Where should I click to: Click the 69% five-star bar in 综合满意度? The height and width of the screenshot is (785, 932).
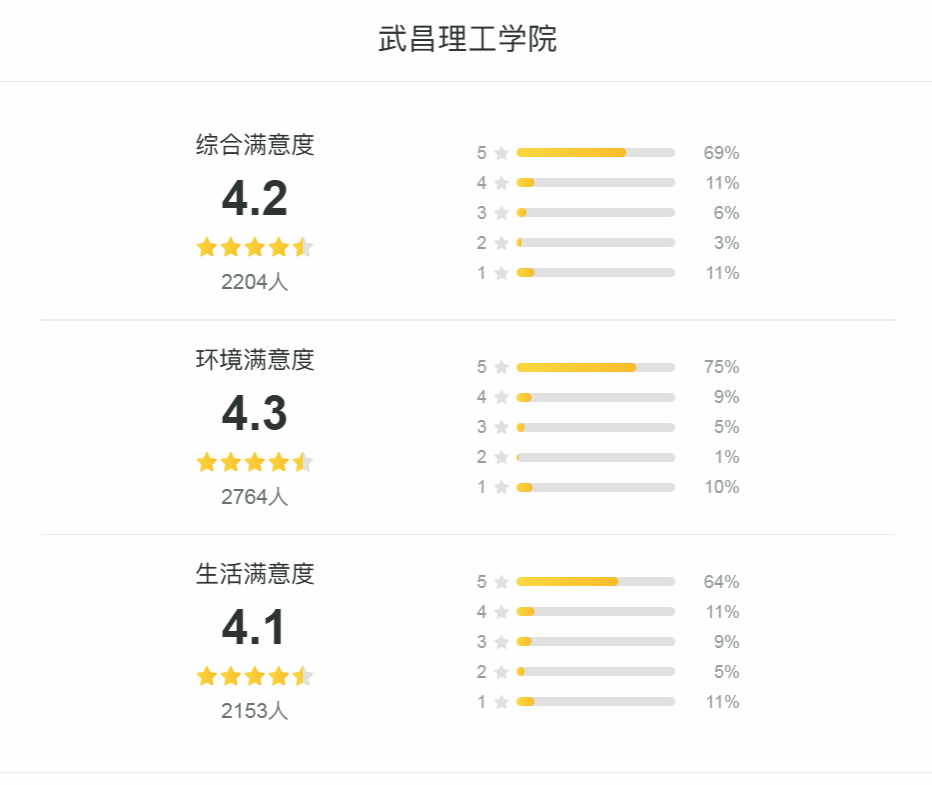pyautogui.click(x=595, y=153)
